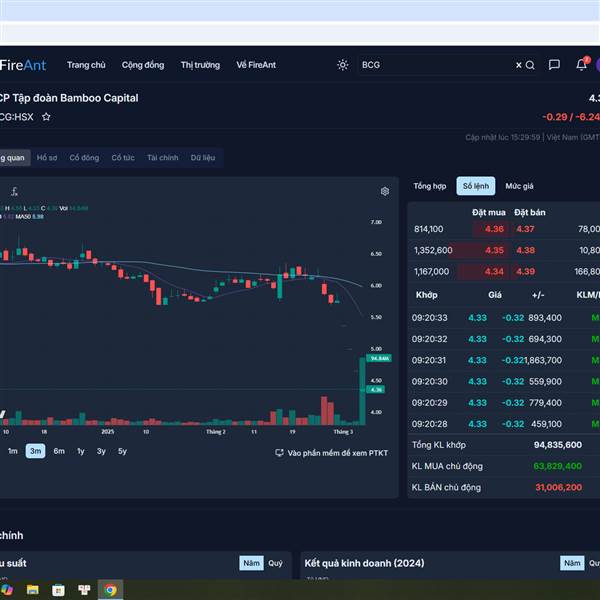Select Quý next to suất panel Năm

tap(275, 563)
